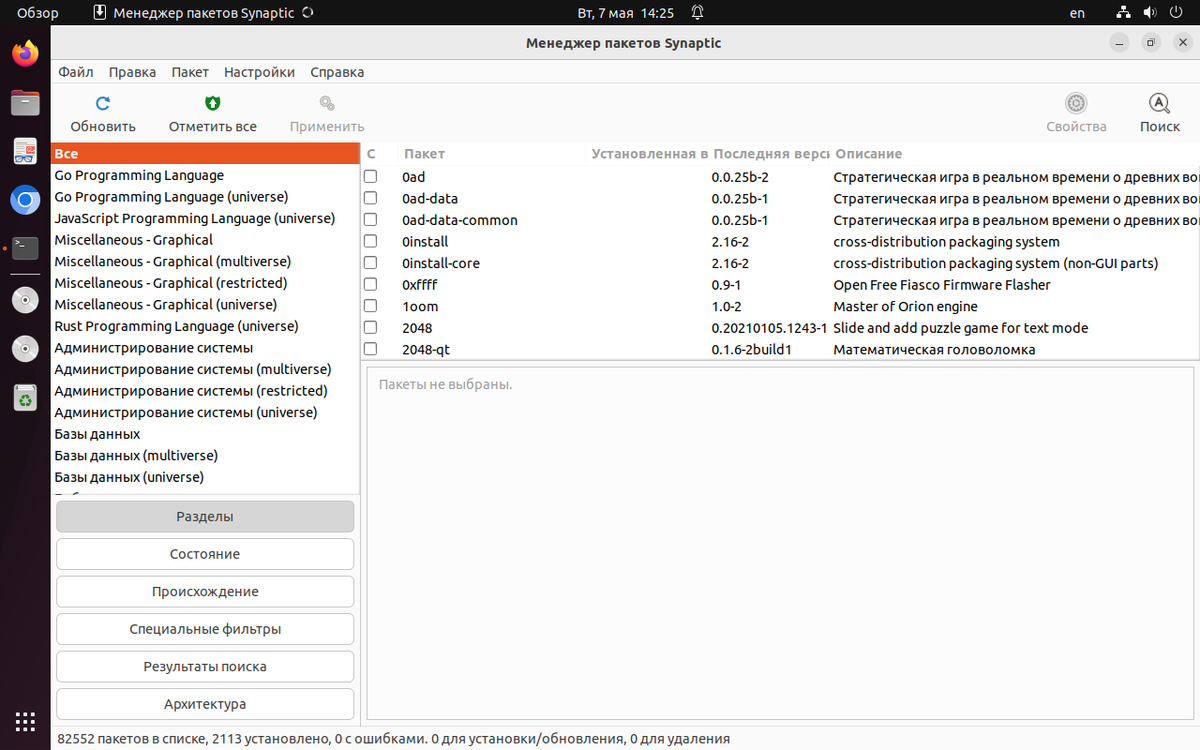Open the volume indicator in top bar
Viewport: 1200px width, 750px height.
click(x=1151, y=13)
